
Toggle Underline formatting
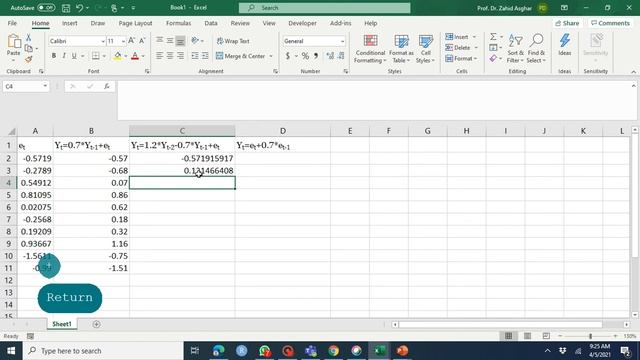74,56
